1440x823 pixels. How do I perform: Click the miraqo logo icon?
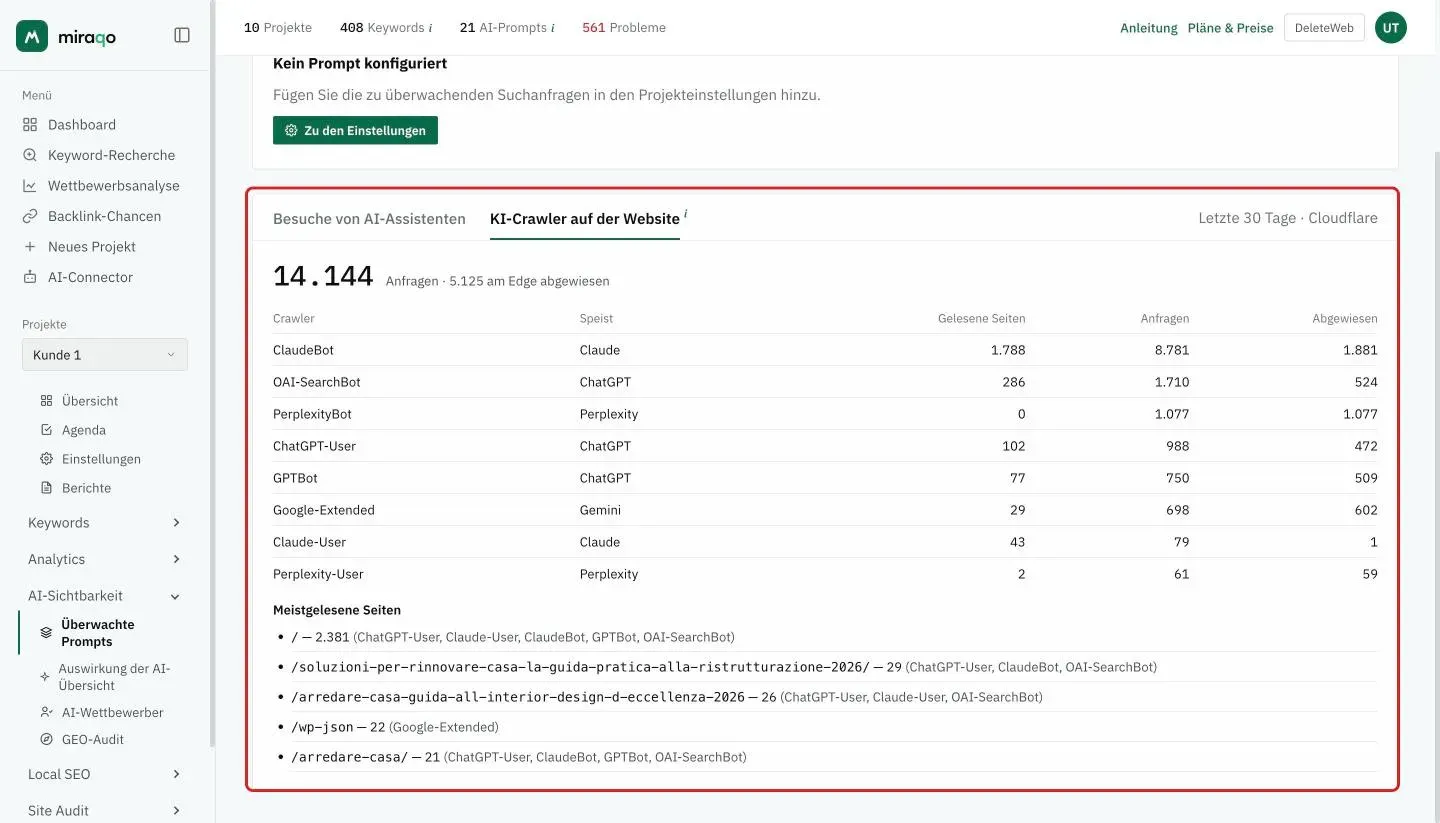(32, 36)
